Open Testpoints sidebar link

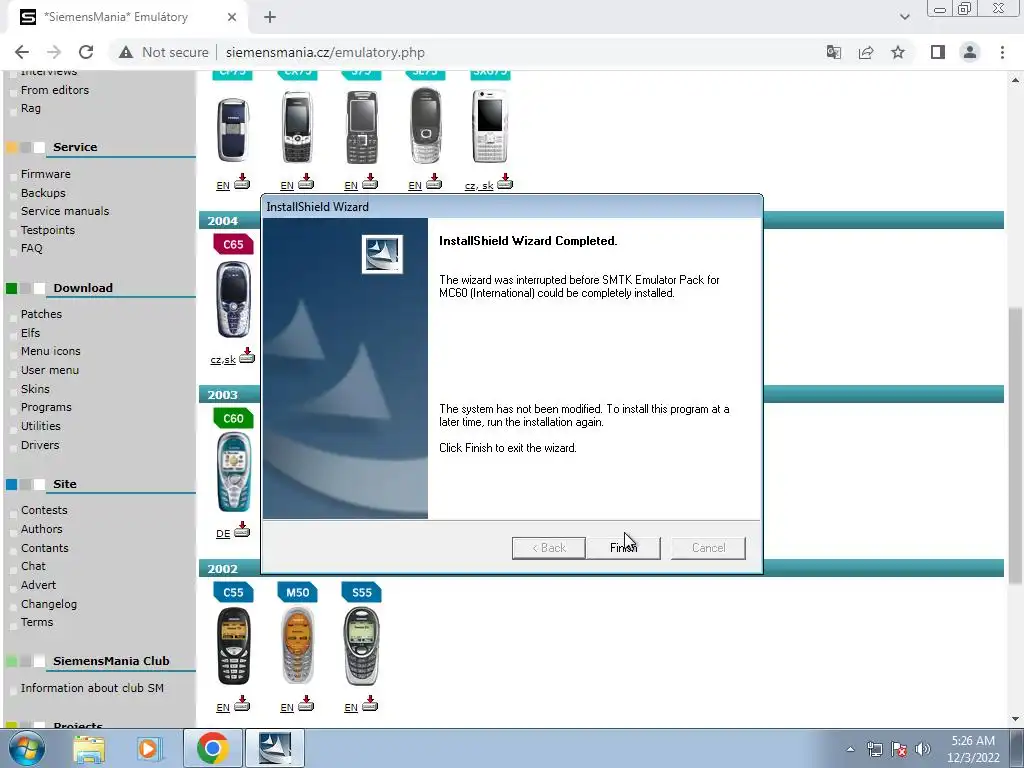pyautogui.click(x=48, y=230)
